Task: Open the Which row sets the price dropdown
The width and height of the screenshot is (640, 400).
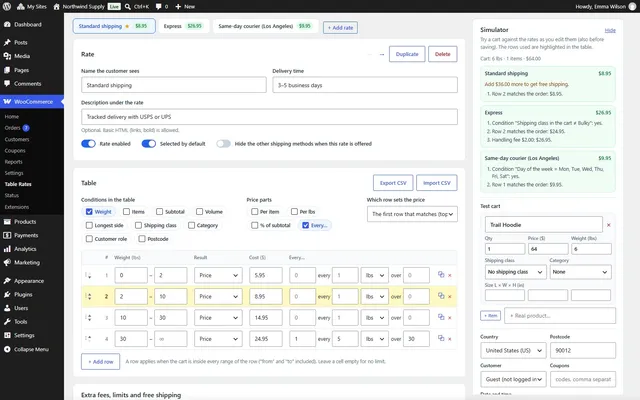Action: click(412, 214)
